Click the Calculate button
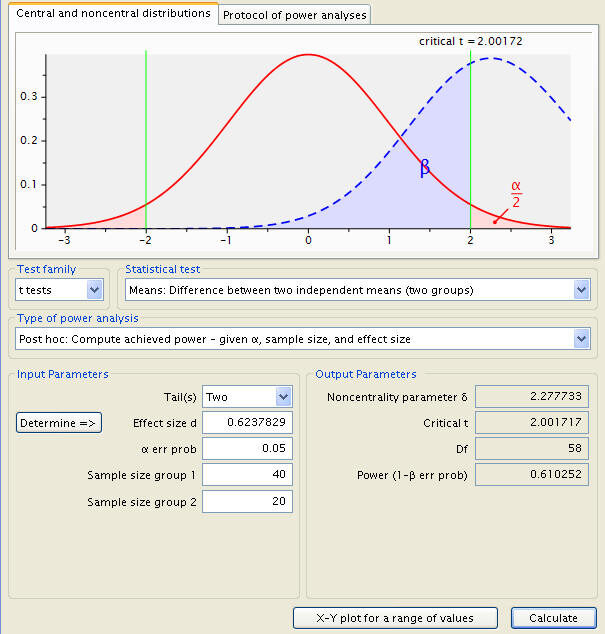The height and width of the screenshot is (634, 605). 554,618
